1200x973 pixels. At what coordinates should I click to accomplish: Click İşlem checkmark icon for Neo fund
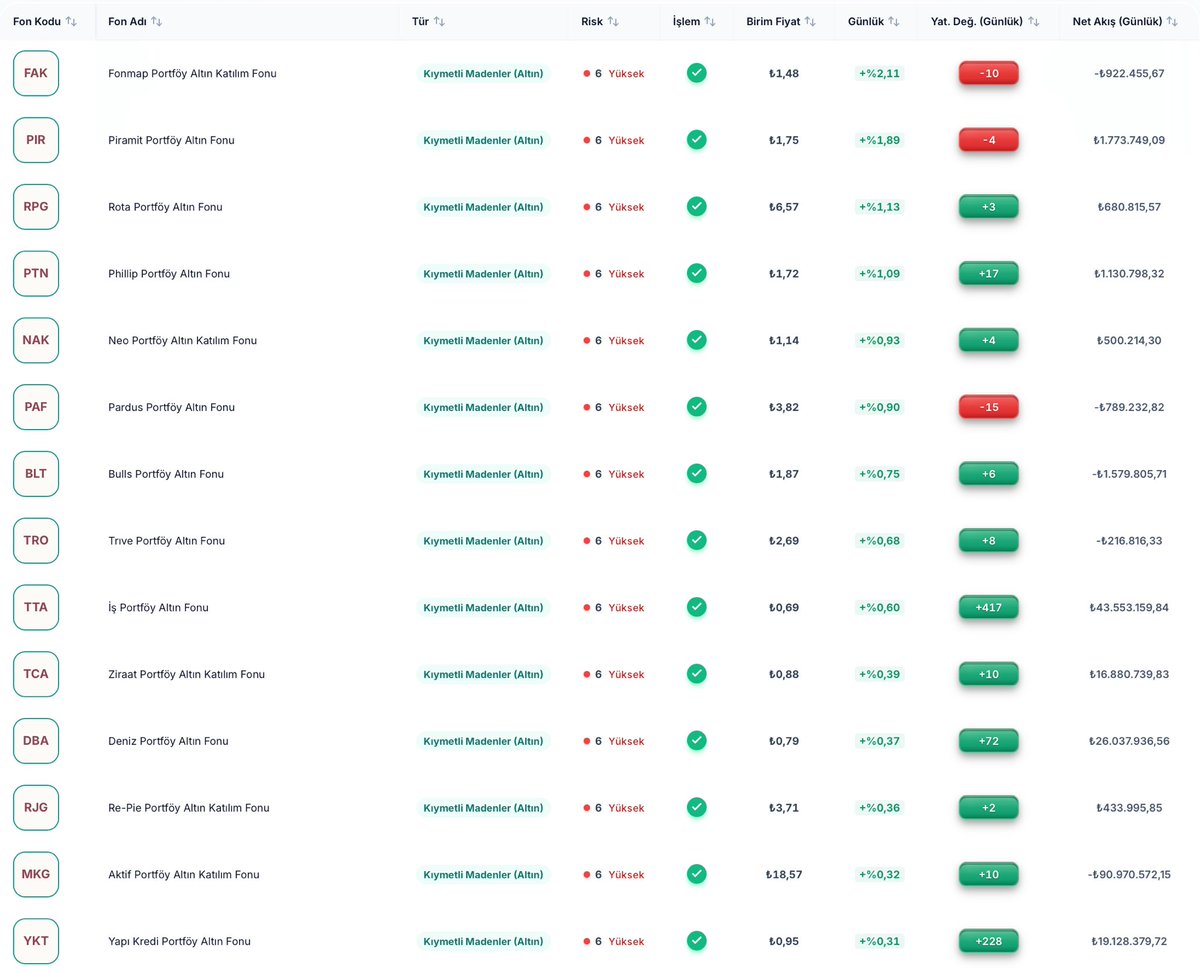point(697,340)
